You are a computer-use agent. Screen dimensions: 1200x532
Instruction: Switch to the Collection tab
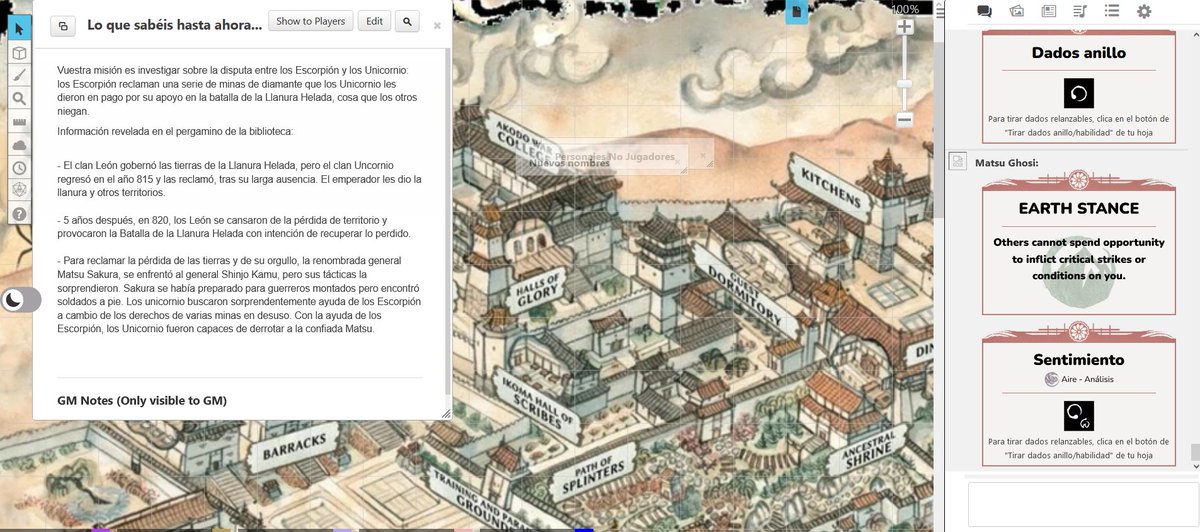point(1112,11)
